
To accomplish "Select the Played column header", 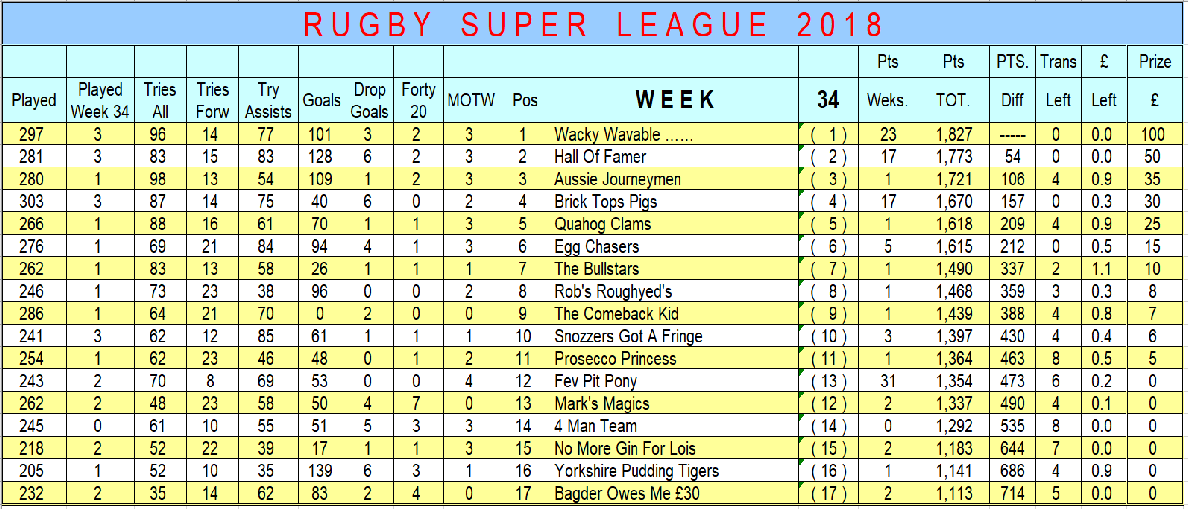I will pos(34,100).
